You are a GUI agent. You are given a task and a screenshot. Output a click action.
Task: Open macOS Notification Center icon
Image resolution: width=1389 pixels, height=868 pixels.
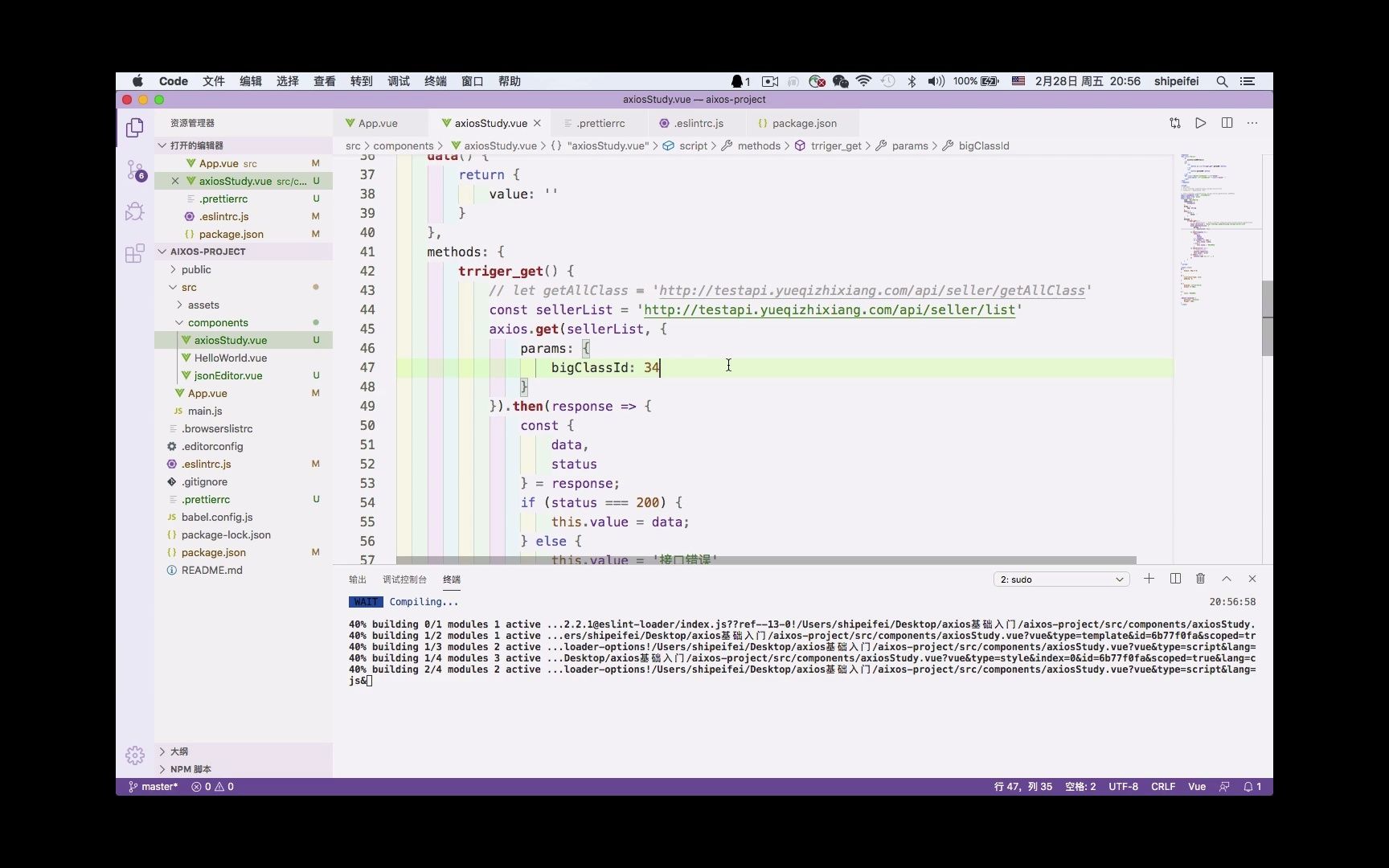pos(1248,81)
